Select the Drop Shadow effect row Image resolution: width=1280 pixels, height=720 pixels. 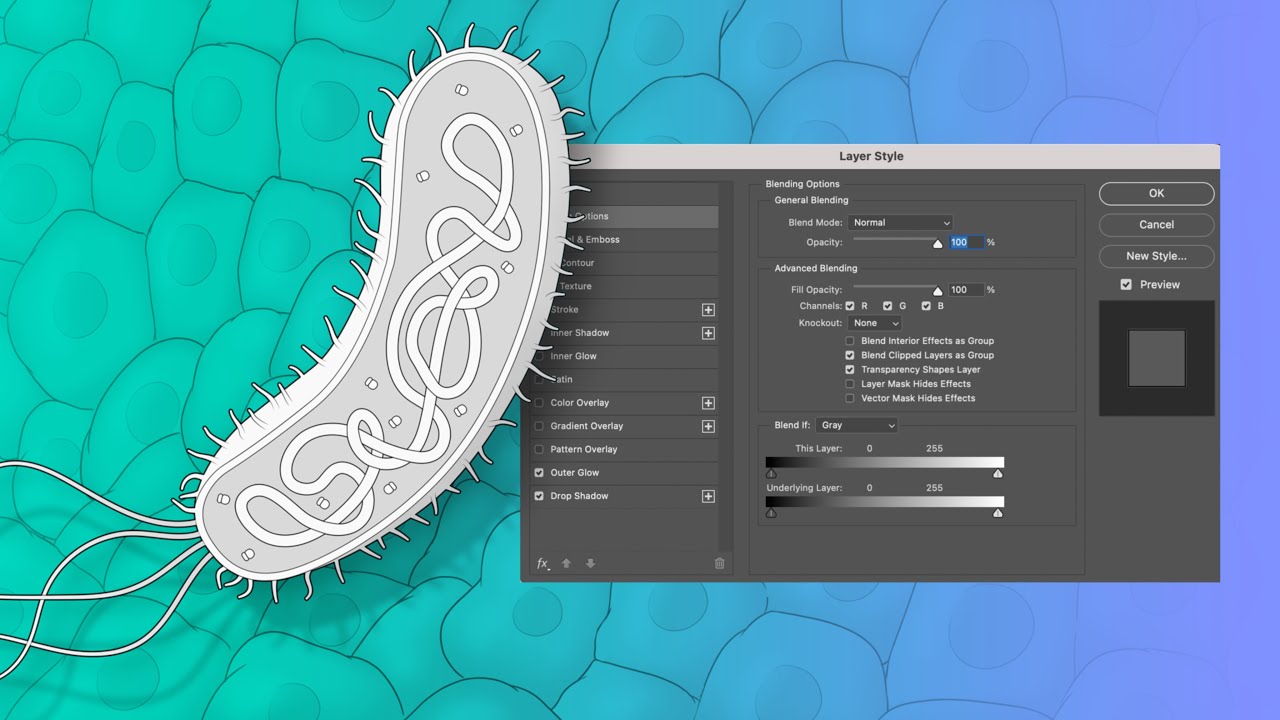point(625,496)
